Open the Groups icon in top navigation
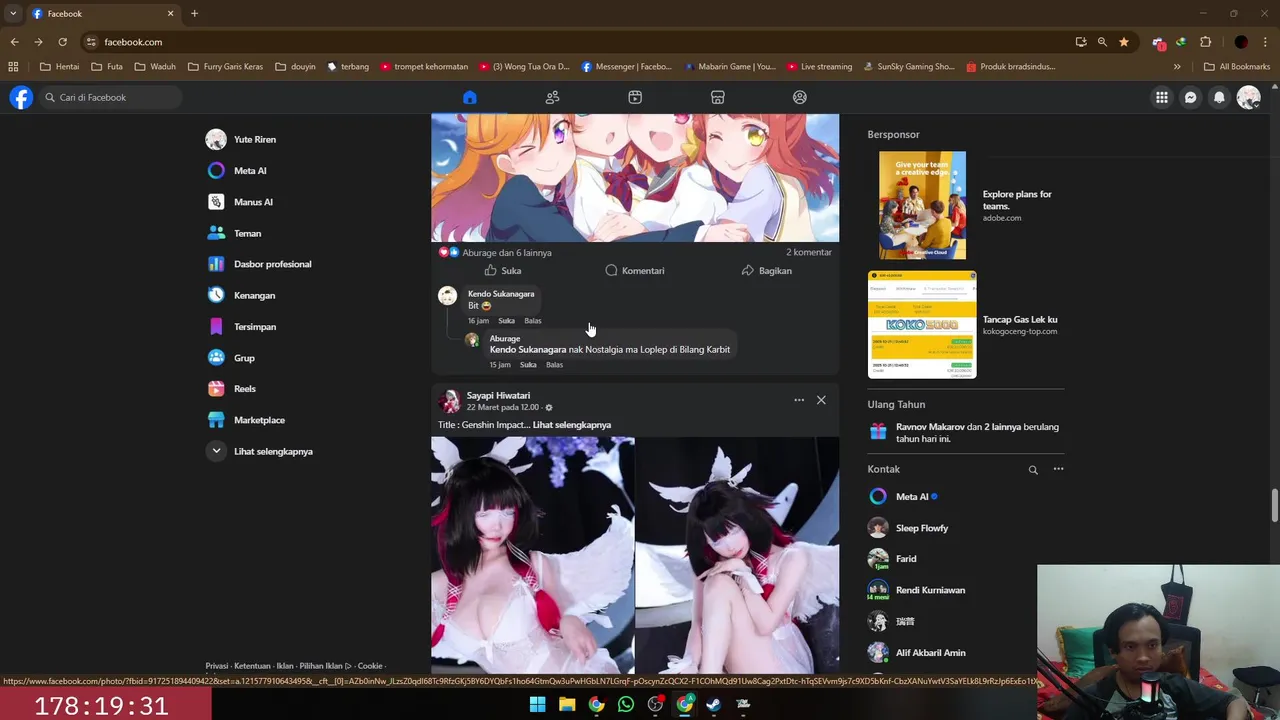The image size is (1280, 720). coord(799,97)
